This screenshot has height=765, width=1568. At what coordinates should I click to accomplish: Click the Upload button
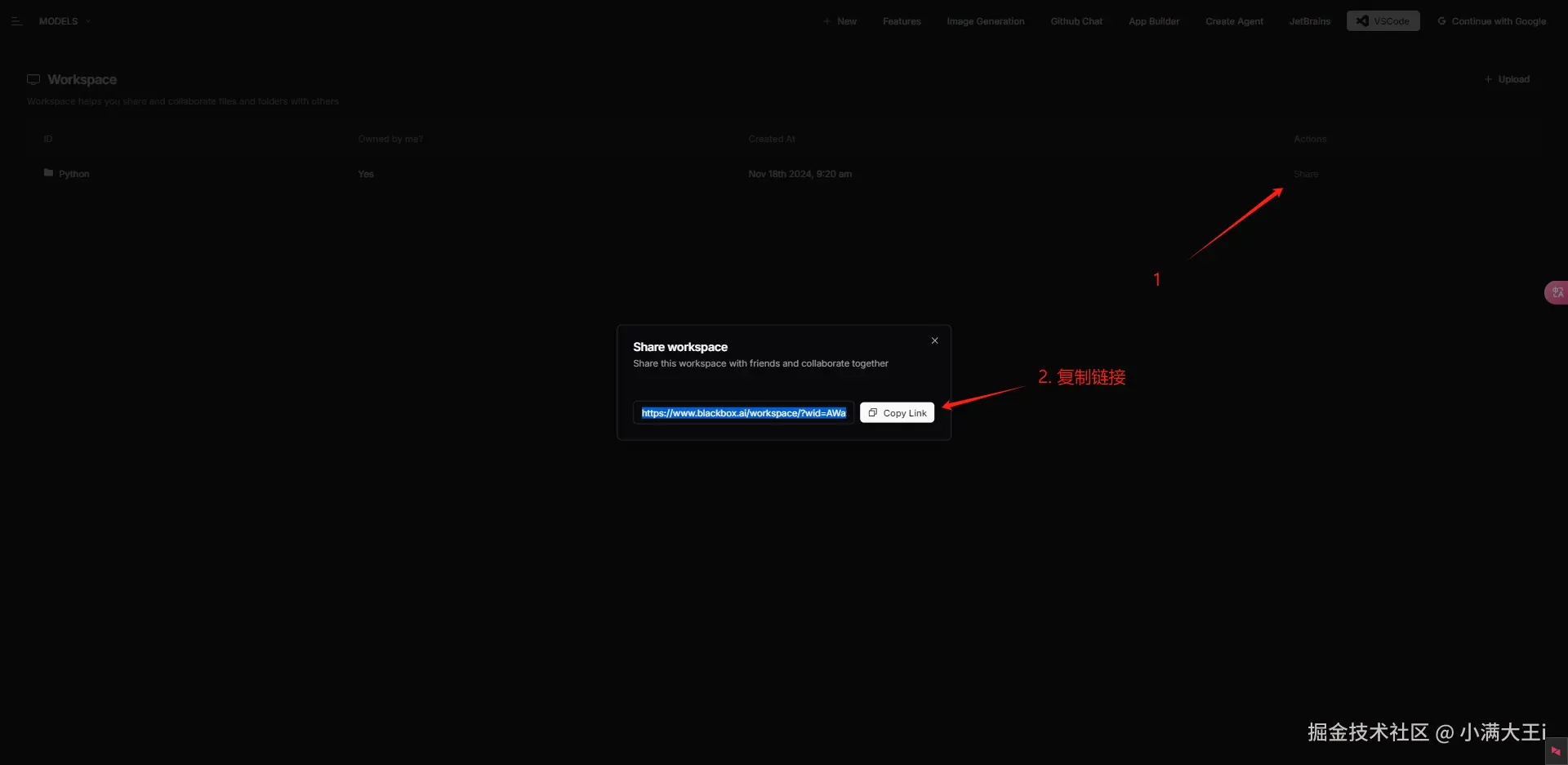click(x=1507, y=79)
